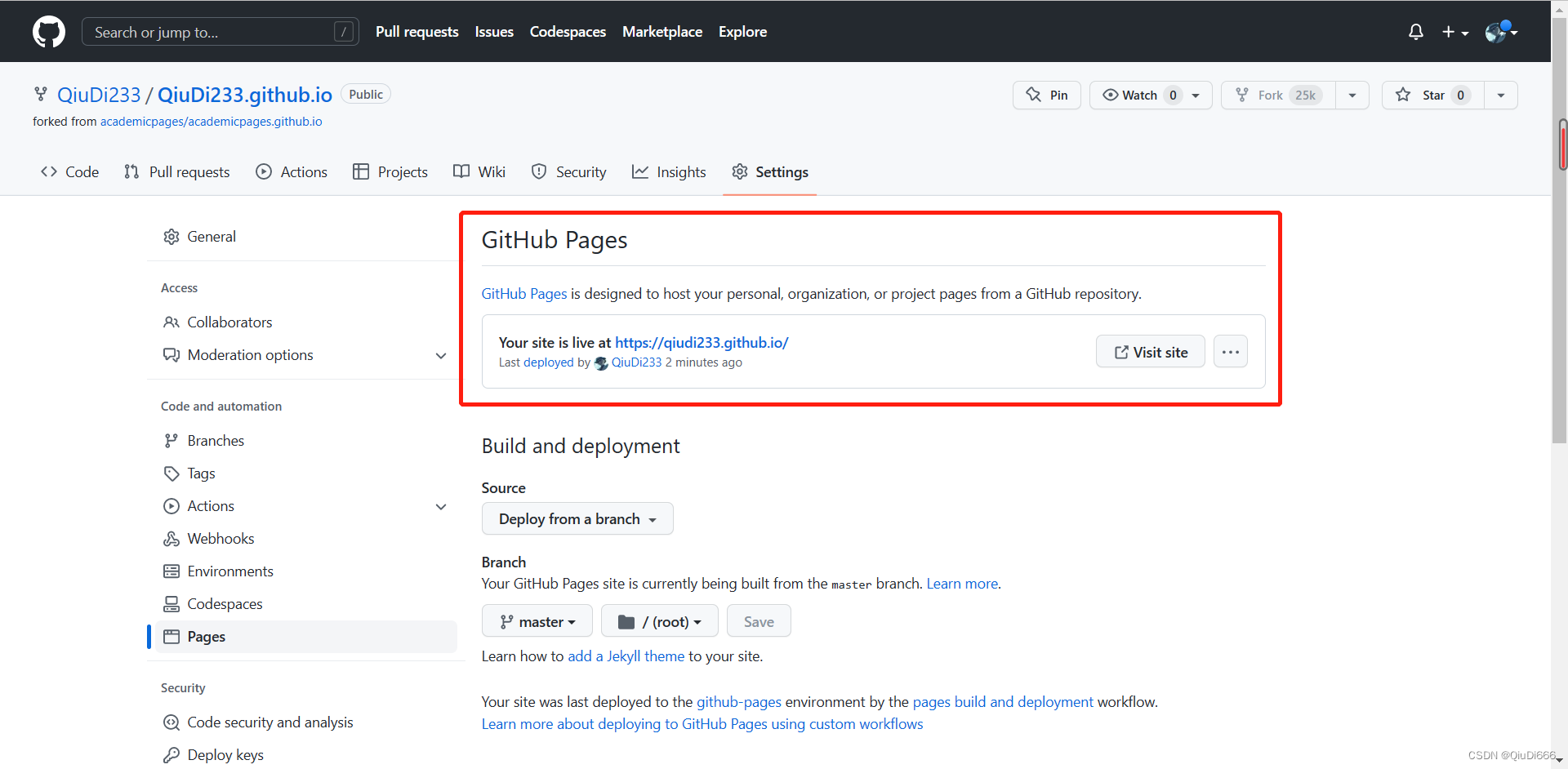Switch to the Projects tab
Screen dimensions: 1568x769
click(390, 172)
